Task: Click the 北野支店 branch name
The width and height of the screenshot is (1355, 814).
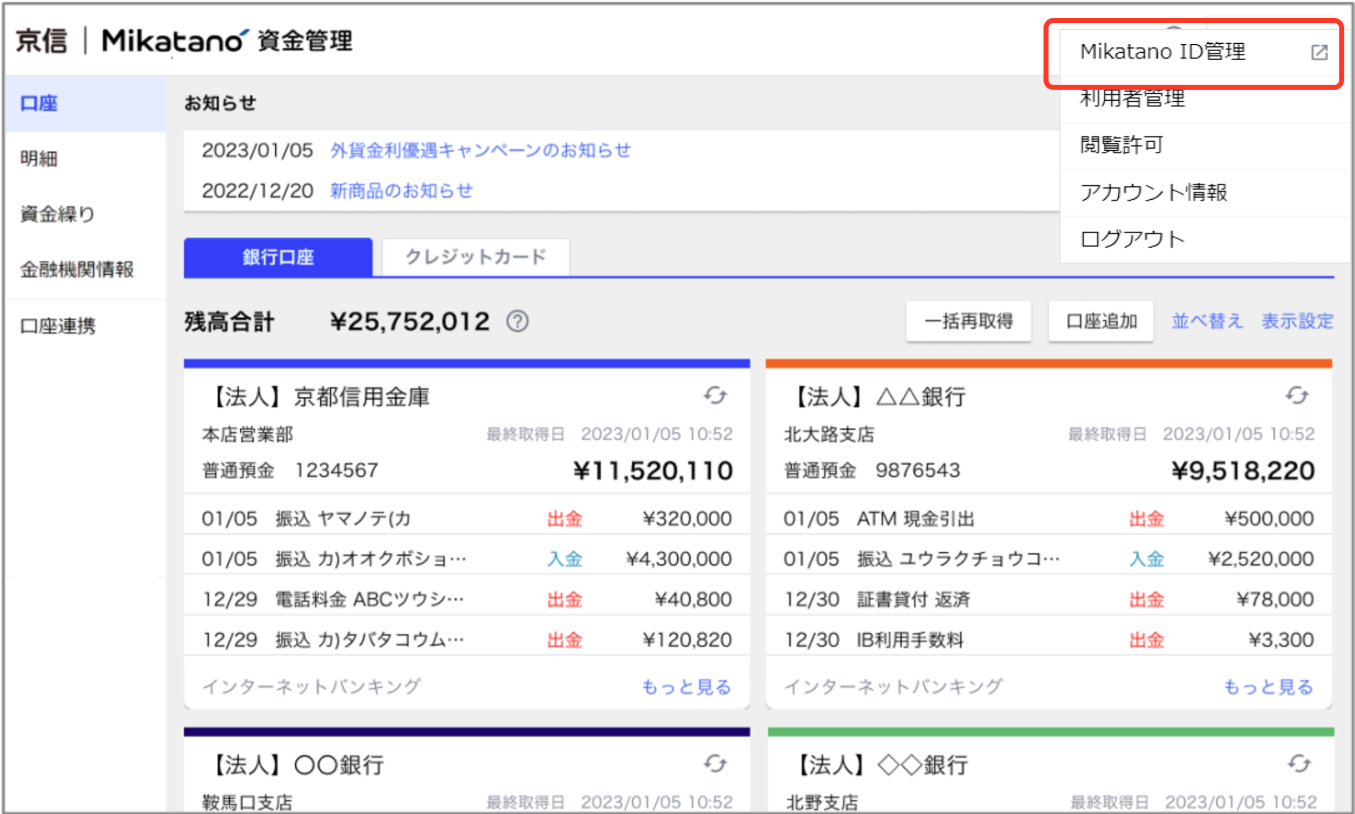Action: coord(821,802)
